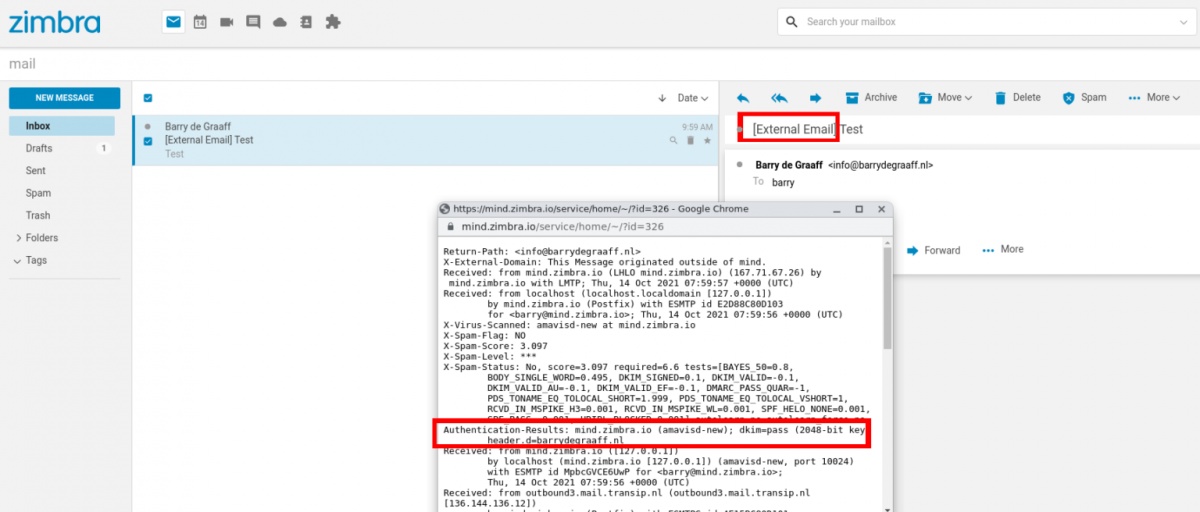Open the Contacts address book icon
This screenshot has width=1200, height=512.
(306, 22)
